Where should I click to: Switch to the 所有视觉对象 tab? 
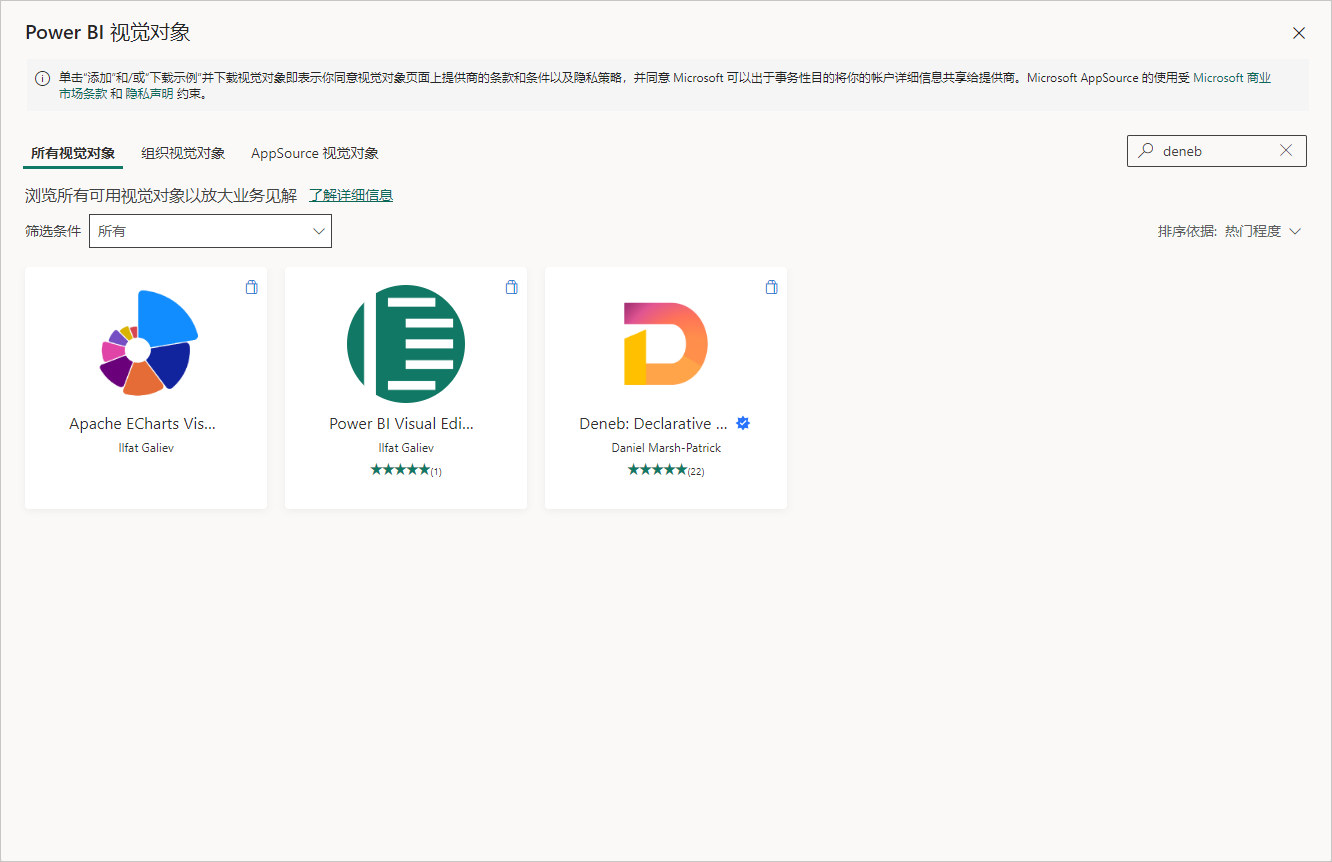[73, 153]
